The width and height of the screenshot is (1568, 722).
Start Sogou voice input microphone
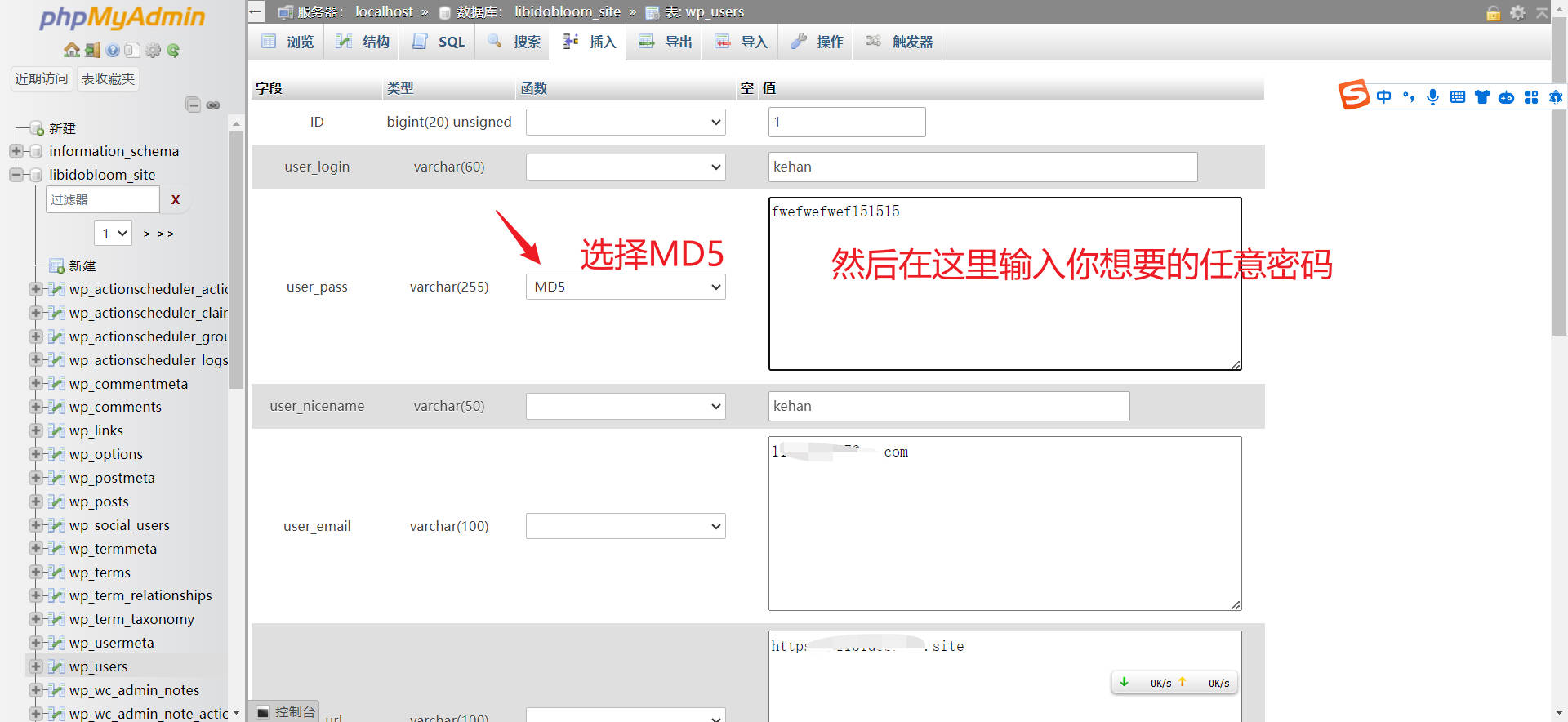pos(1432,97)
